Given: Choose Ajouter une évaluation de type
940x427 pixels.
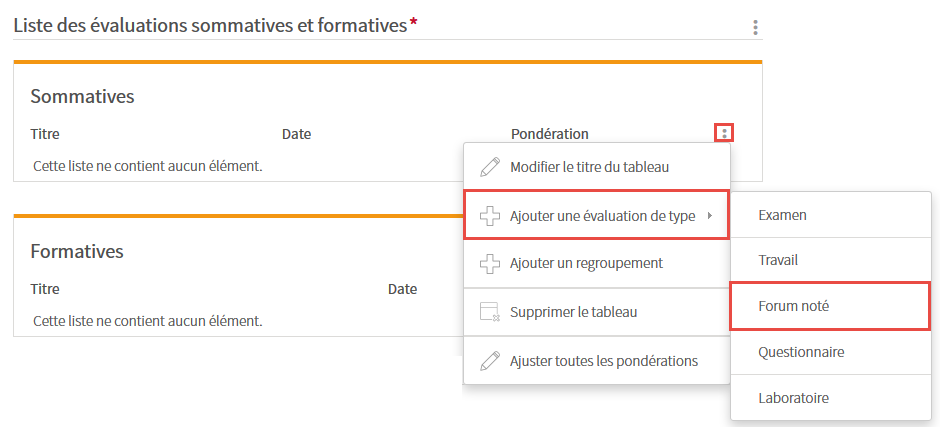Looking at the screenshot, I should click(x=596, y=215).
